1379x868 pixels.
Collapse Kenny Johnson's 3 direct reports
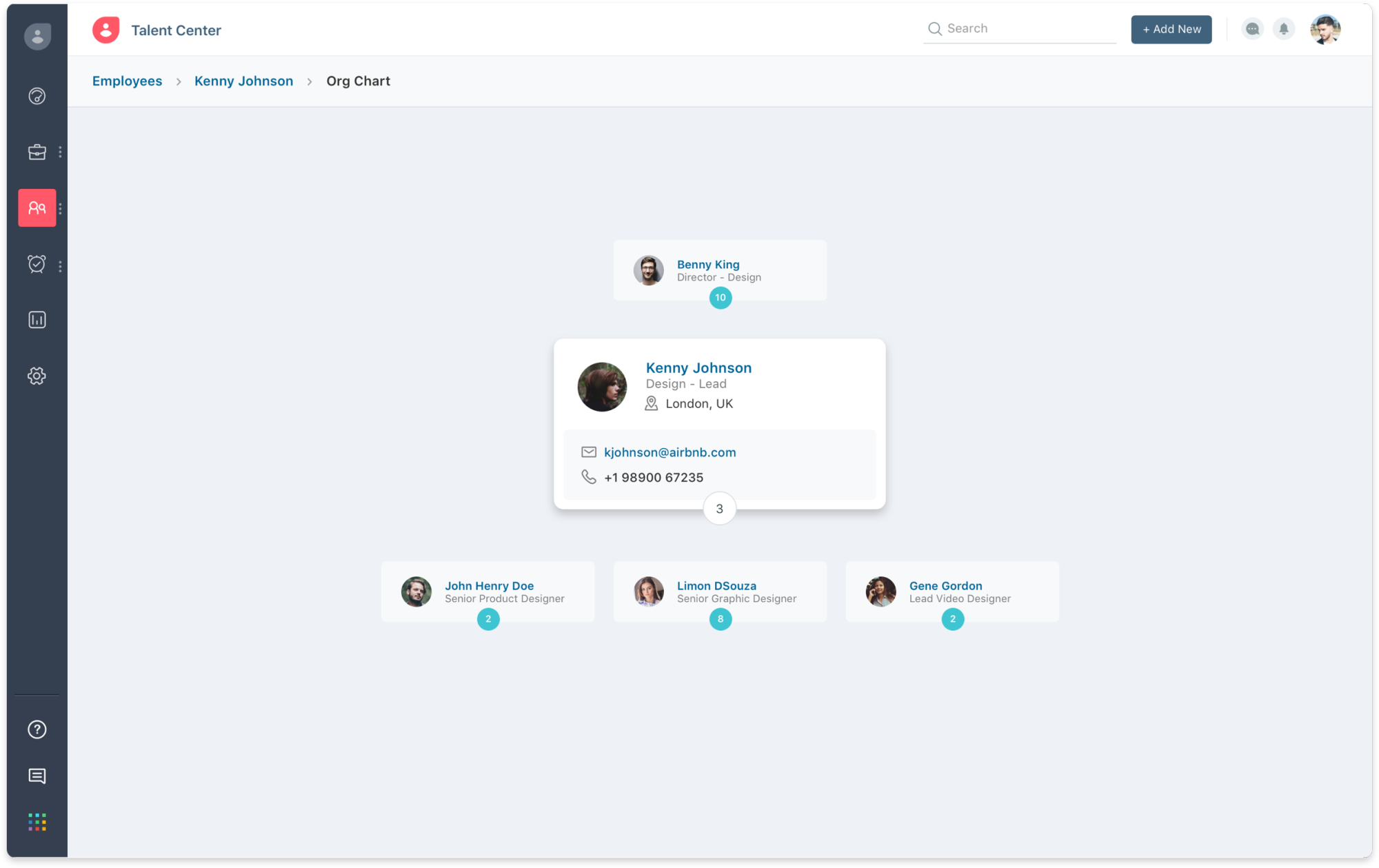coord(719,509)
